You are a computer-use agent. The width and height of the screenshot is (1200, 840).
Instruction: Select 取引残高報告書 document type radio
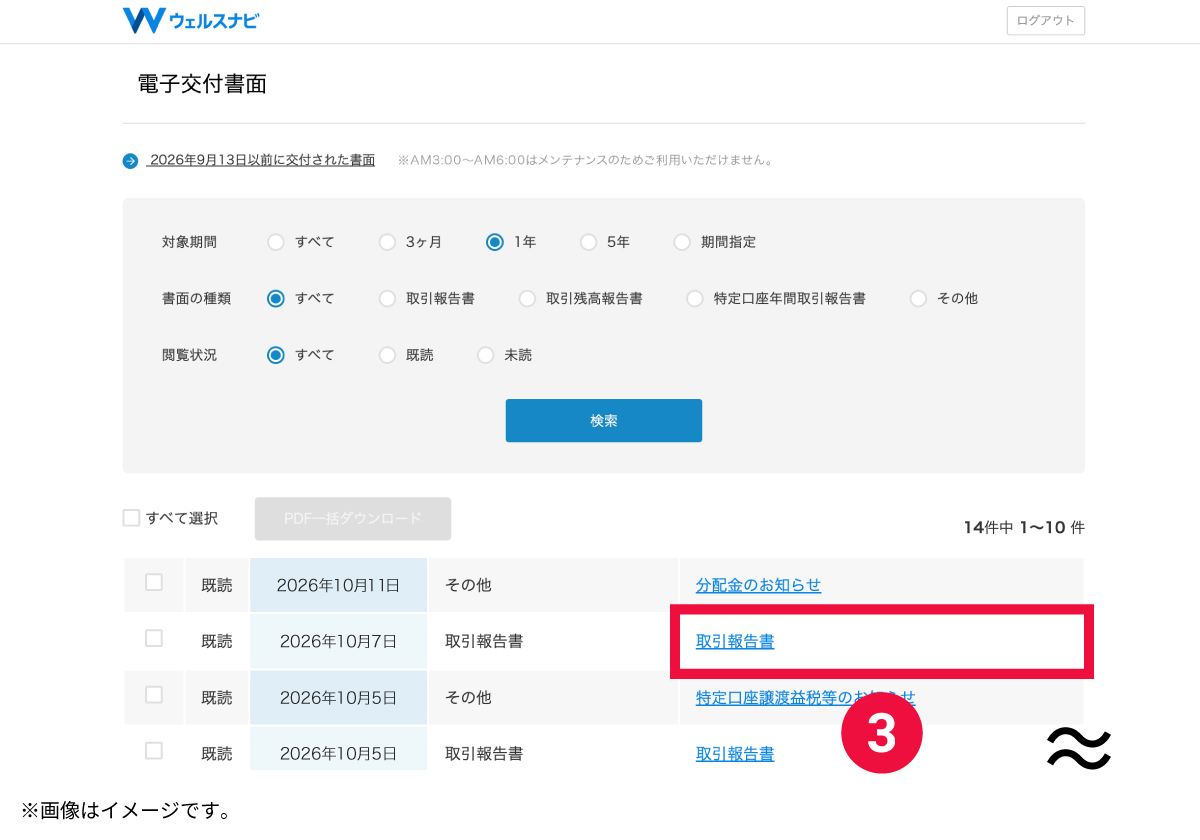[x=527, y=298]
